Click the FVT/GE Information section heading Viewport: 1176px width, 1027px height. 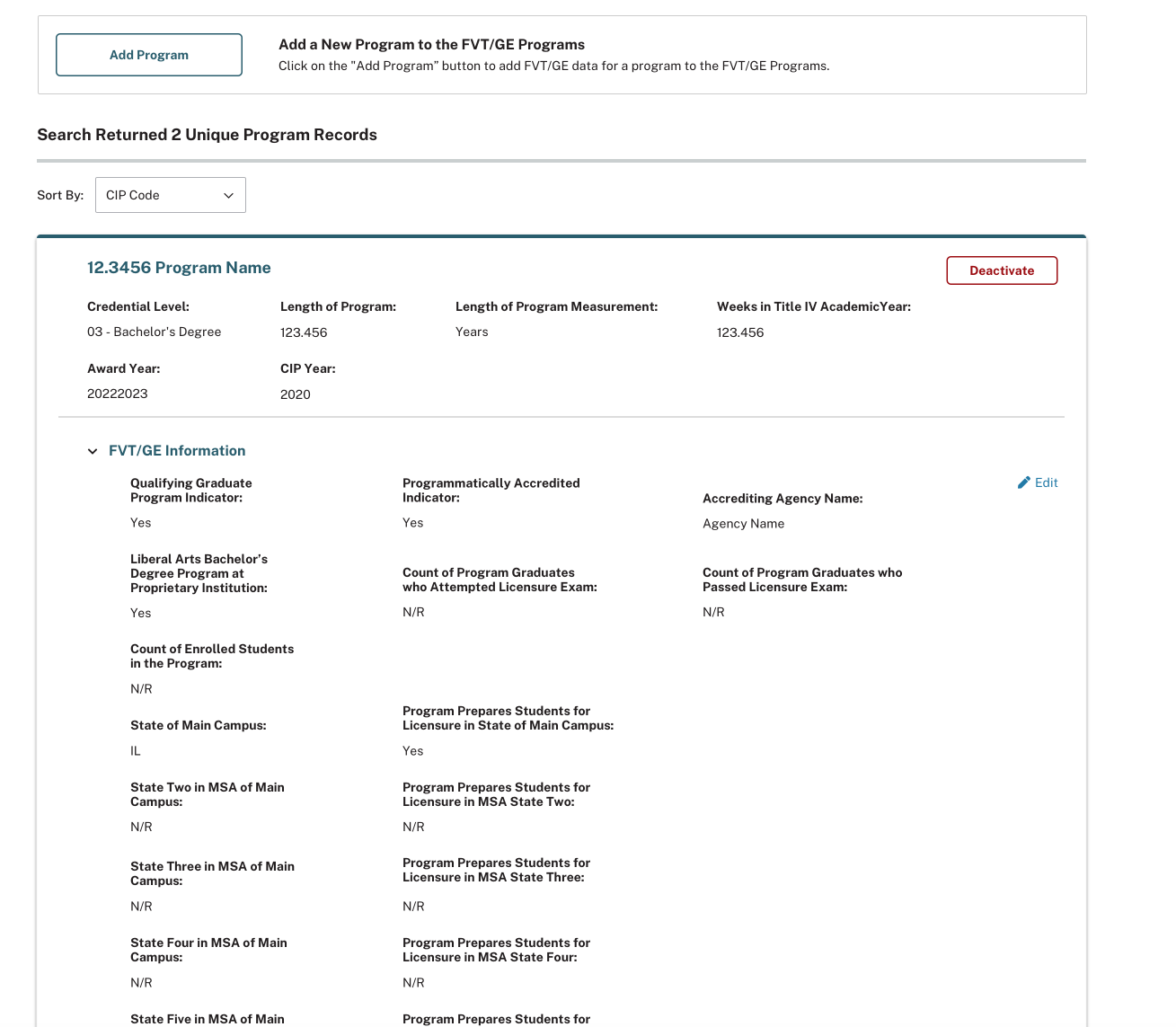click(177, 451)
